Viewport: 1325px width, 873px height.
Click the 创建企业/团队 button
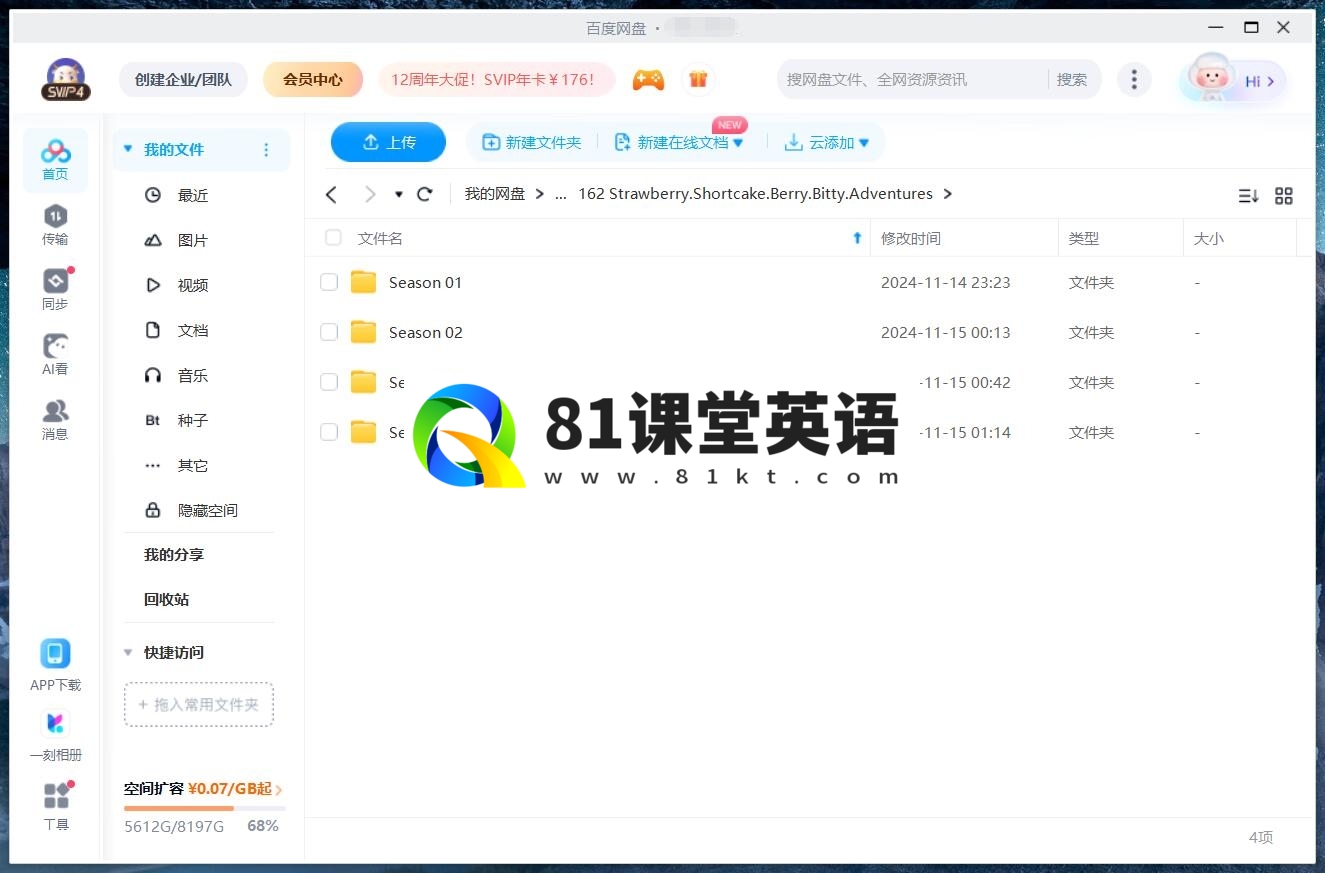pos(183,79)
